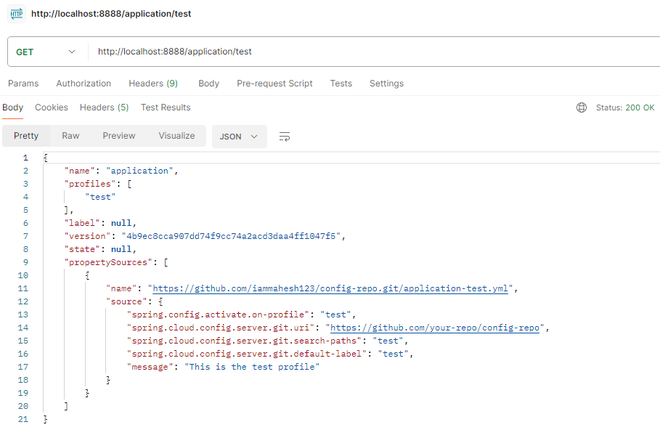Open the Tests tab
This screenshot has width=660, height=430.
point(341,83)
